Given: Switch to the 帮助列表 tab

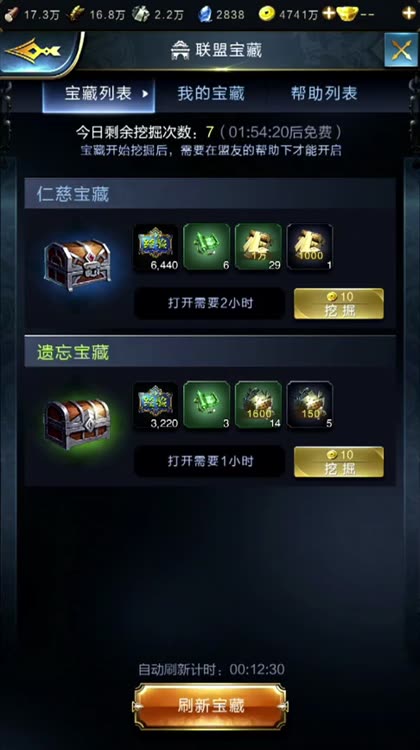Looking at the screenshot, I should point(324,93).
